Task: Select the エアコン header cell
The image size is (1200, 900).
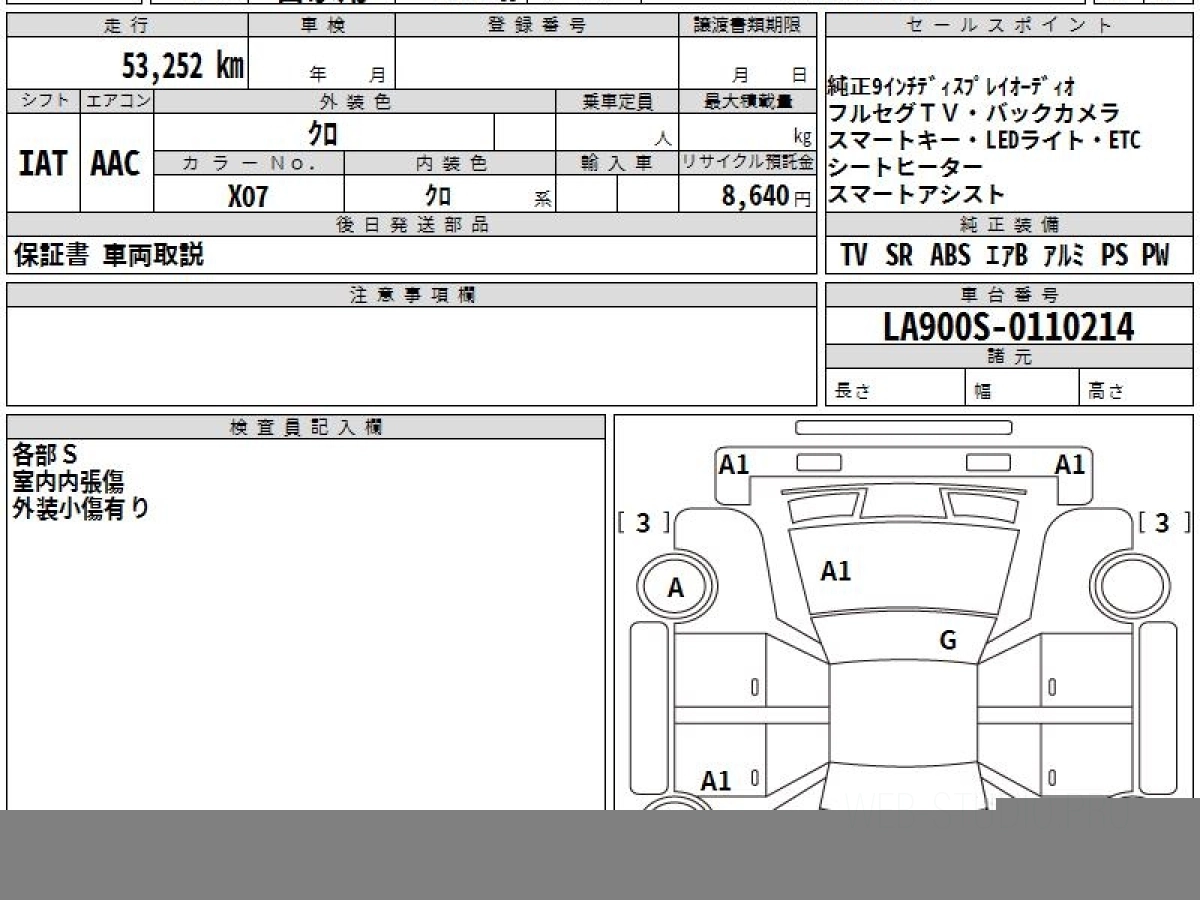Action: click(117, 101)
